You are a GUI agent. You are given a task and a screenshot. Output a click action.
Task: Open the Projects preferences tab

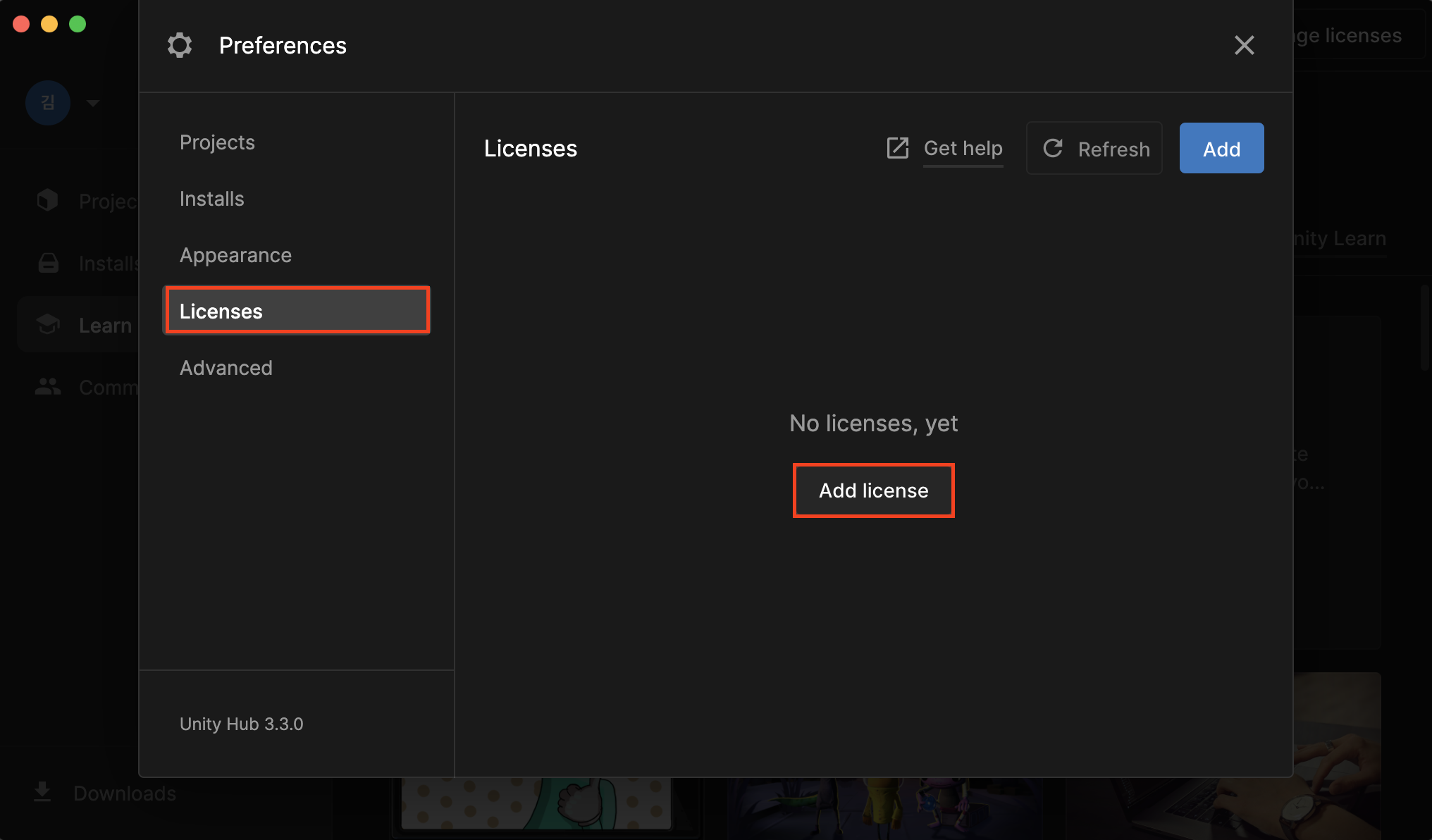(217, 142)
